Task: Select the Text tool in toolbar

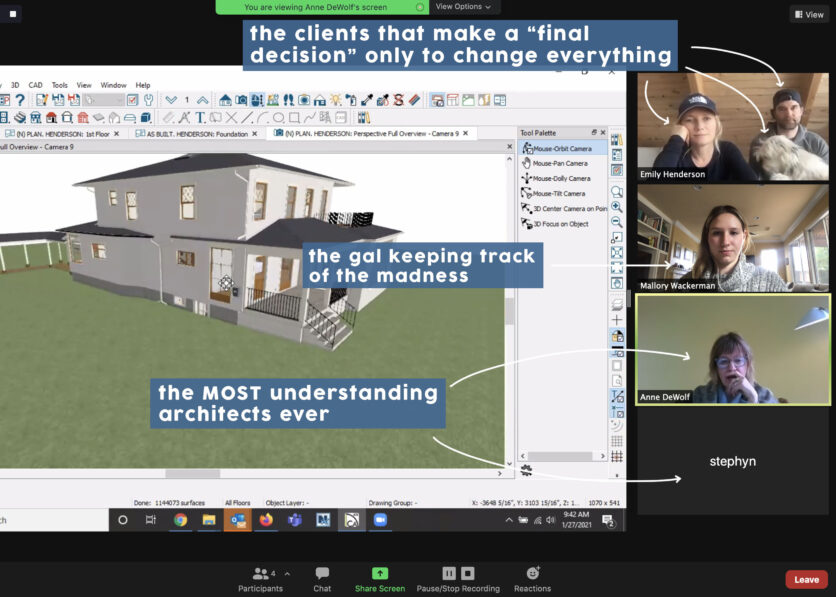Action: (200, 117)
